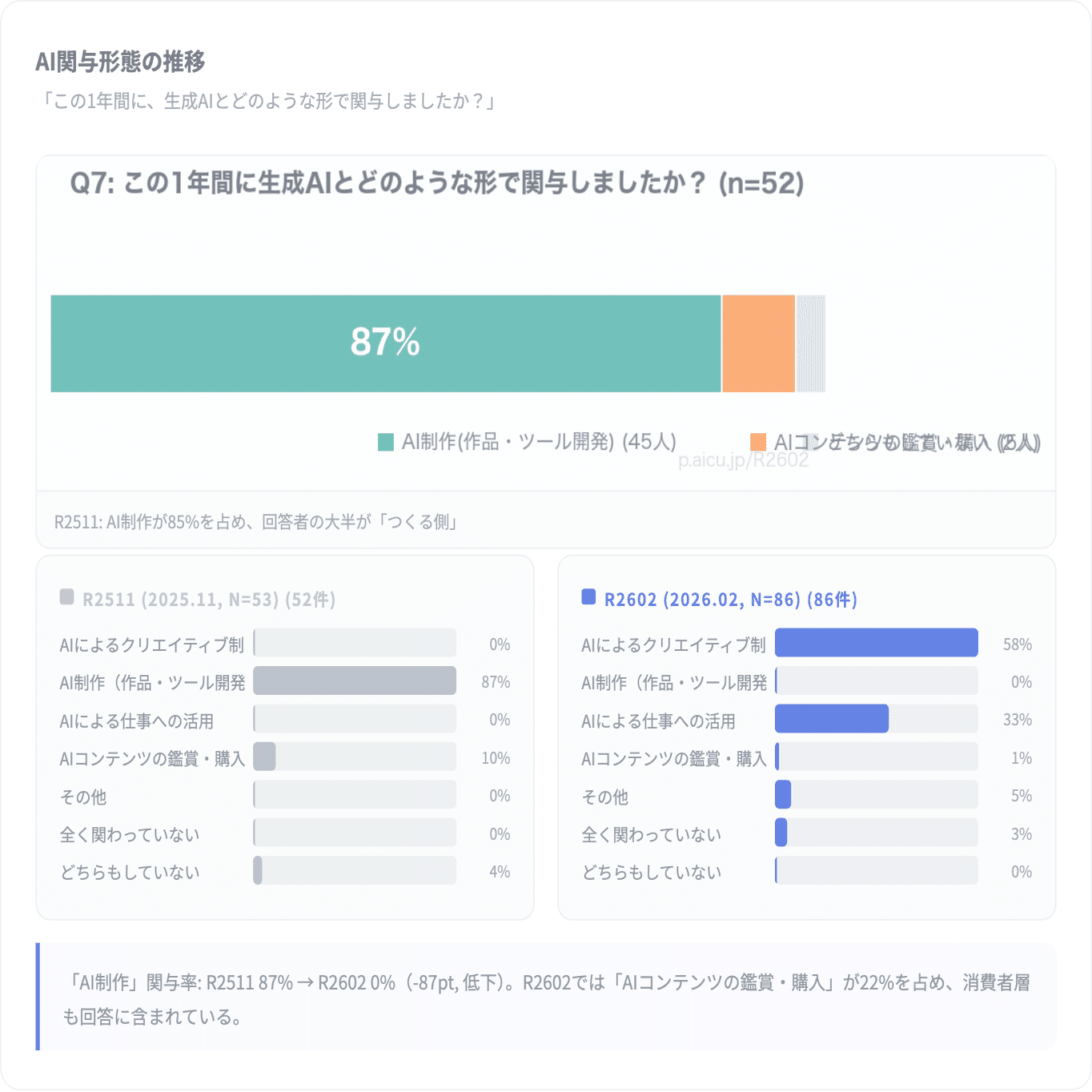Select the R2511 AIコンテンツの鑑賞・購入 10% bar
Viewport: 1092px width, 1092px height.
(265, 757)
